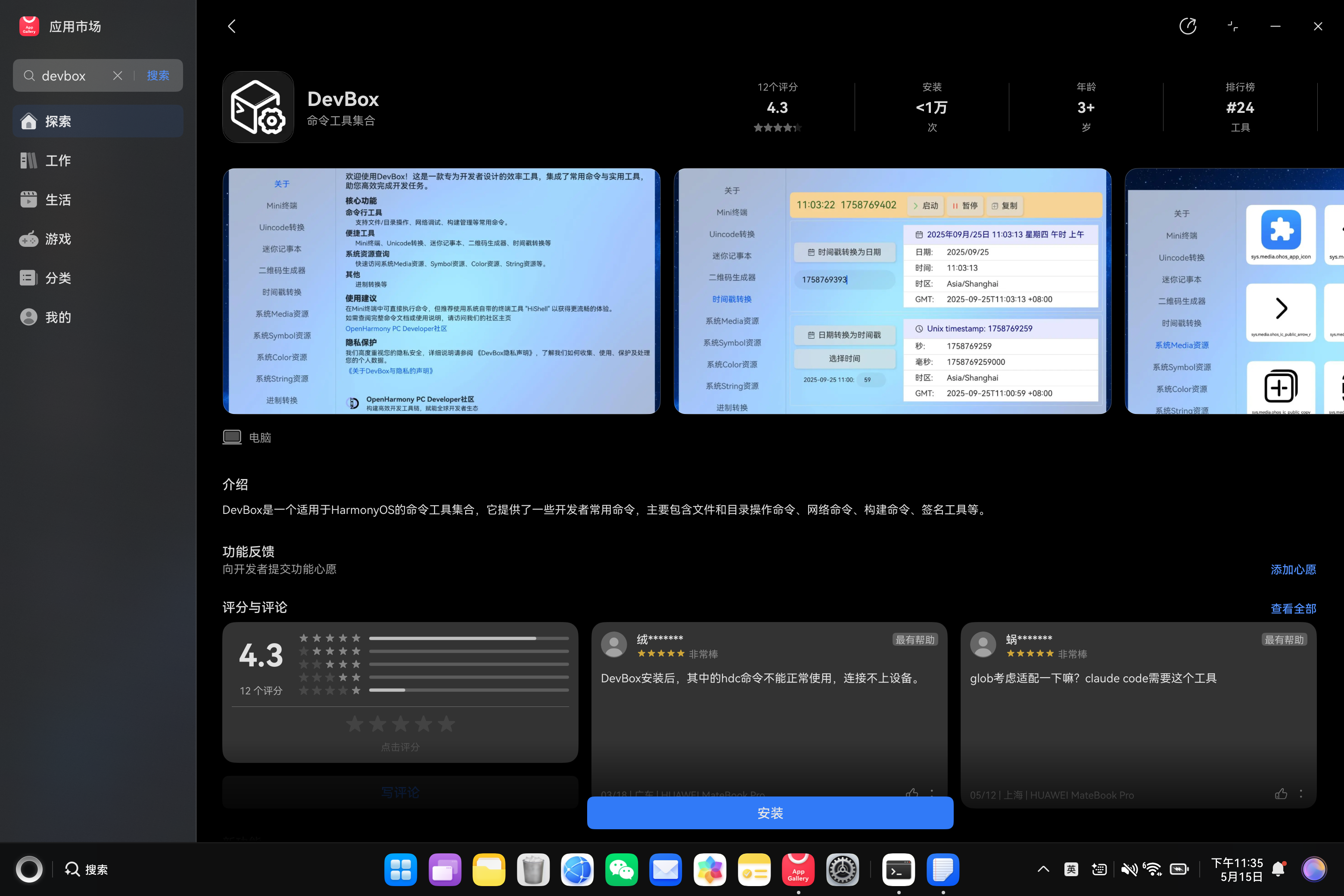1344x896 pixels.
Task: Browse 分类 in the sidebar
Action: (x=98, y=278)
